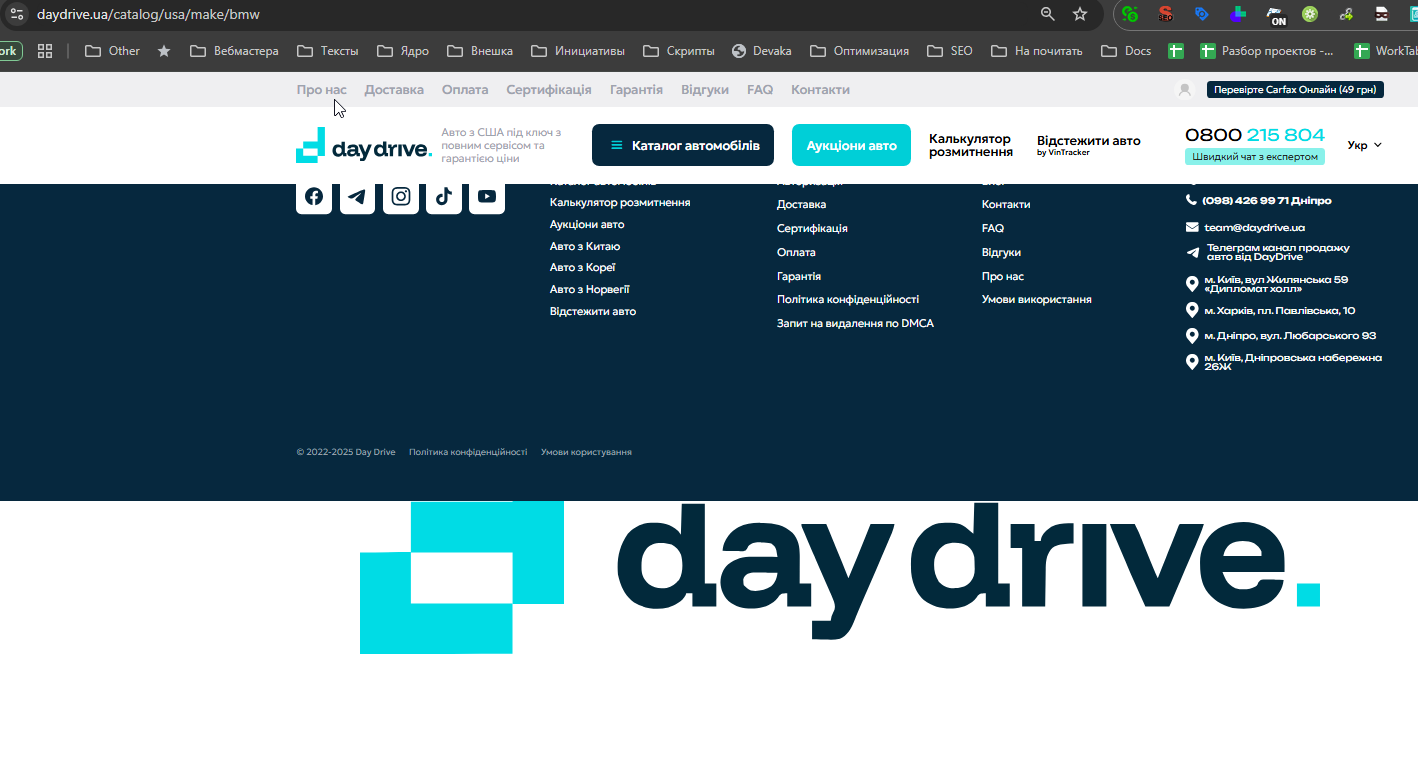Open the blue-green blocks extension icon
This screenshot has width=1418, height=764.
point(1238,14)
